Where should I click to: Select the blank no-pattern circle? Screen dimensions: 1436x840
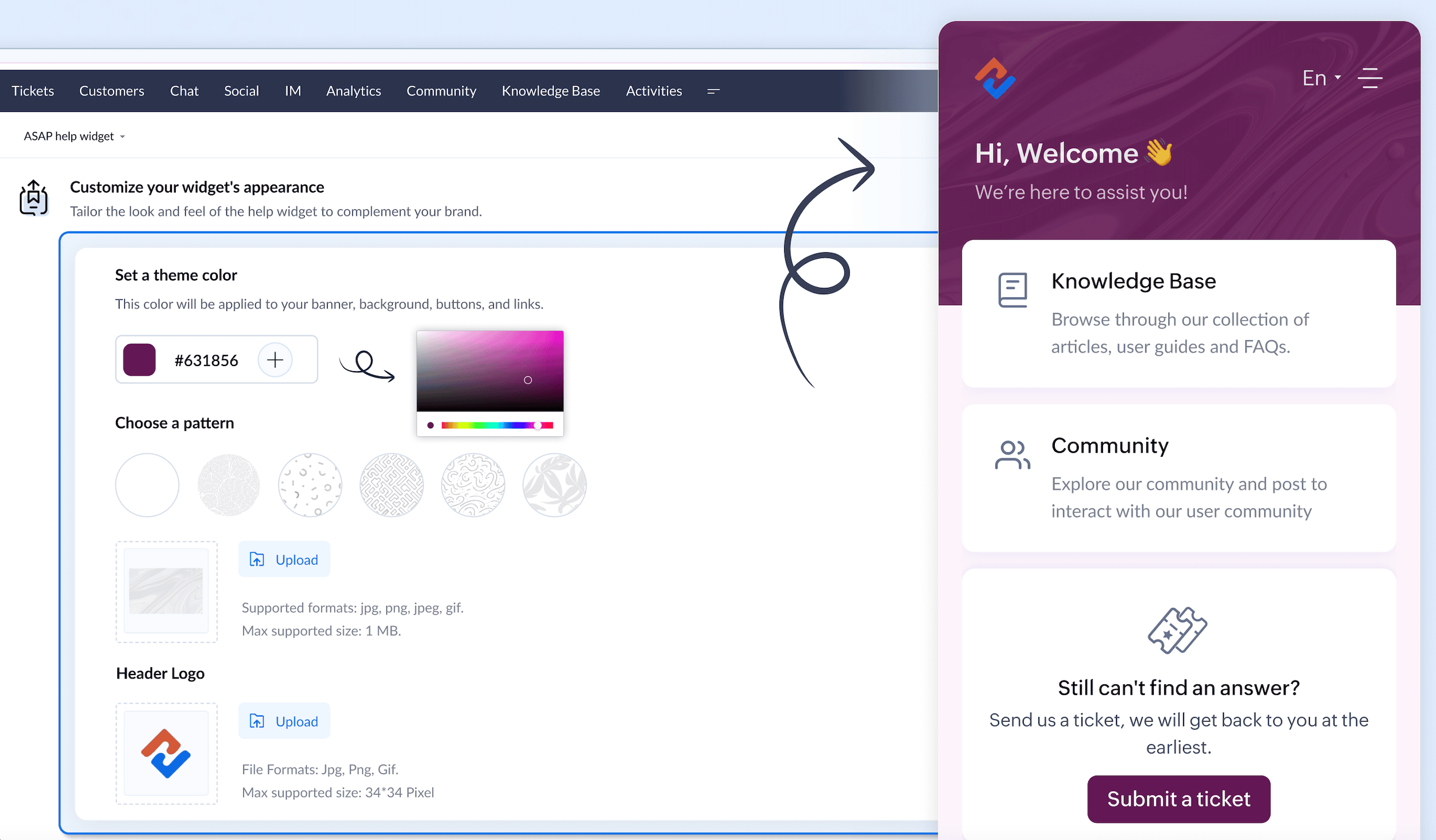(147, 485)
